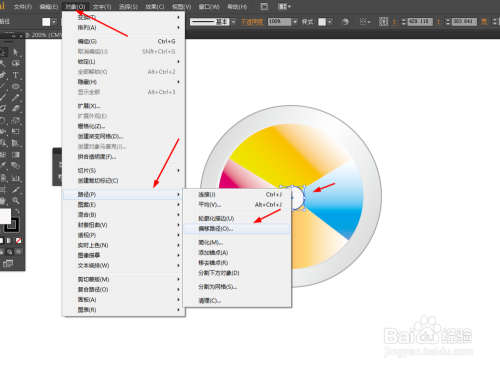Open the Recolor Artwork wheel icon

(345, 22)
